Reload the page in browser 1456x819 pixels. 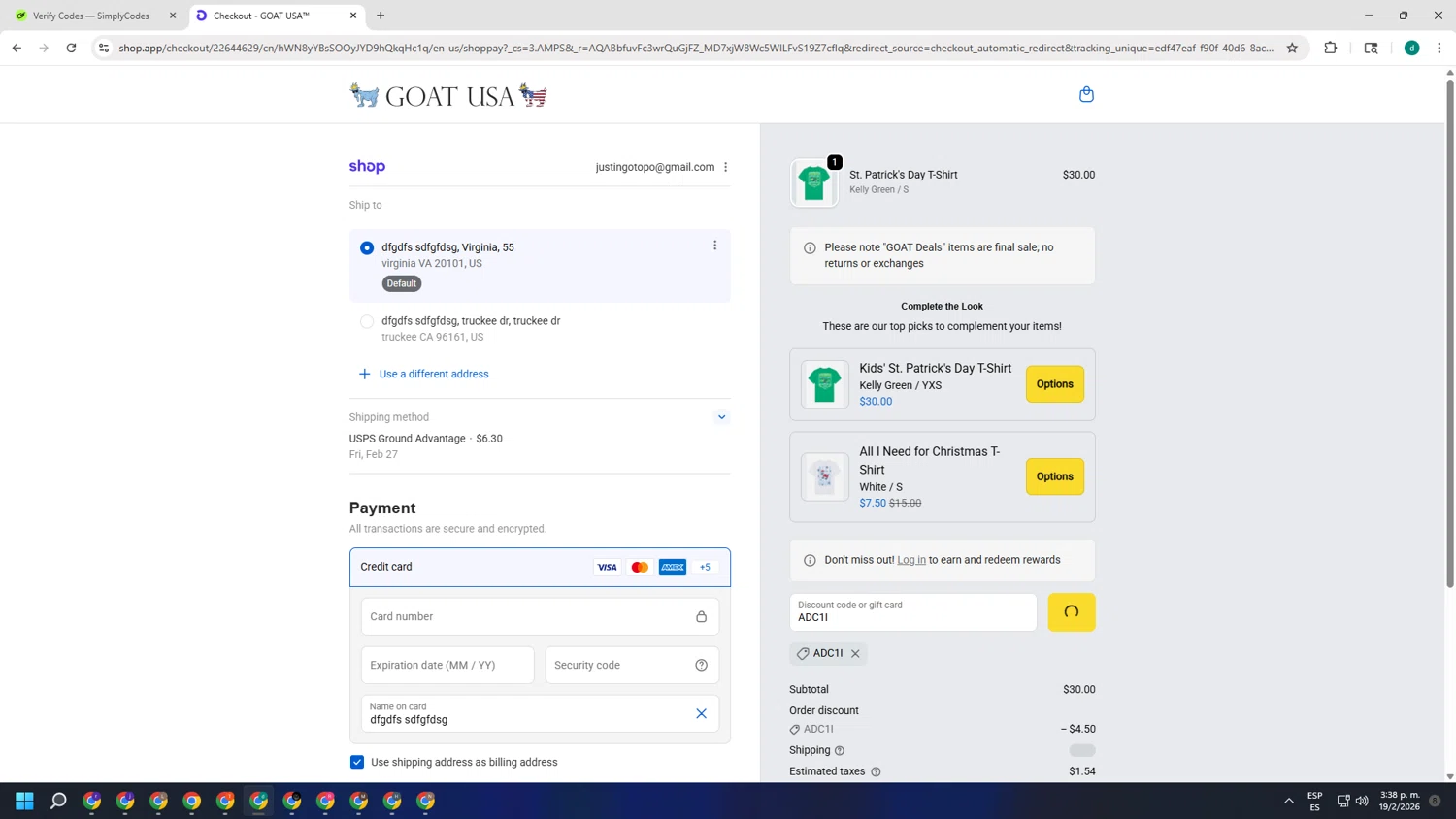71,48
